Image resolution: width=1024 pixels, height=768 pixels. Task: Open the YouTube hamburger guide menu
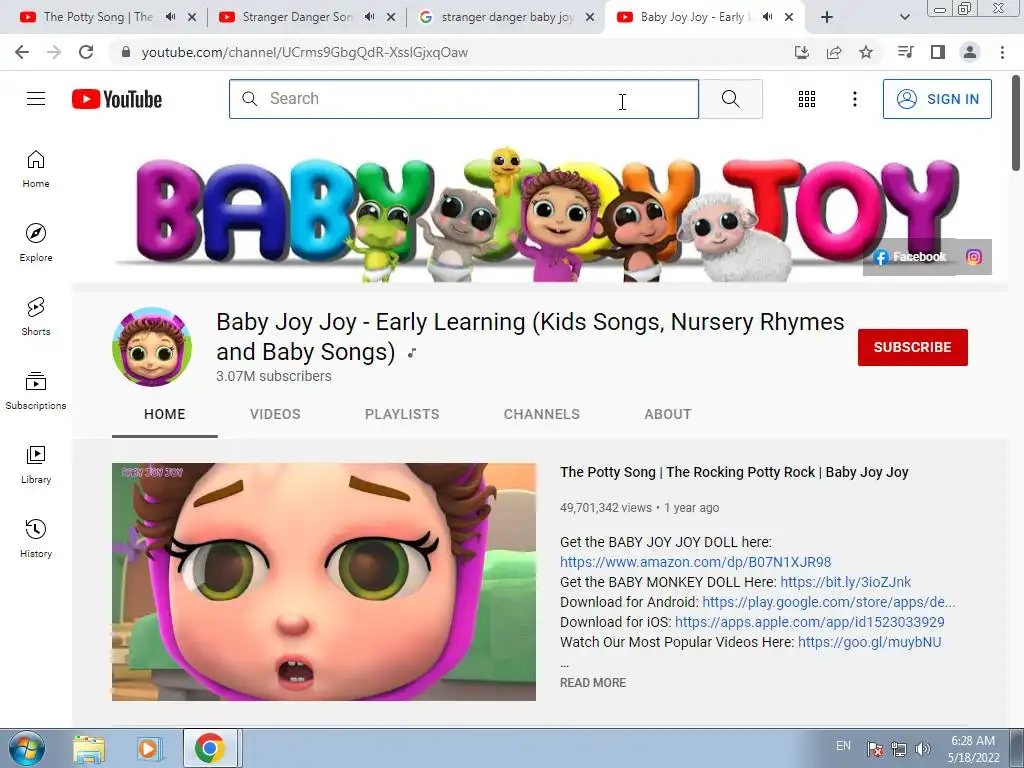(36, 99)
